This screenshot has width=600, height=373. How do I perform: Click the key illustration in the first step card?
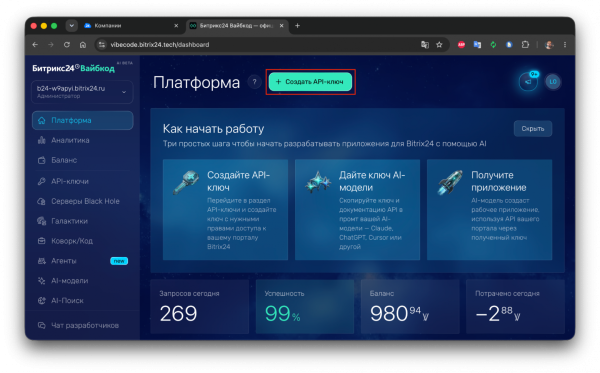(186, 182)
